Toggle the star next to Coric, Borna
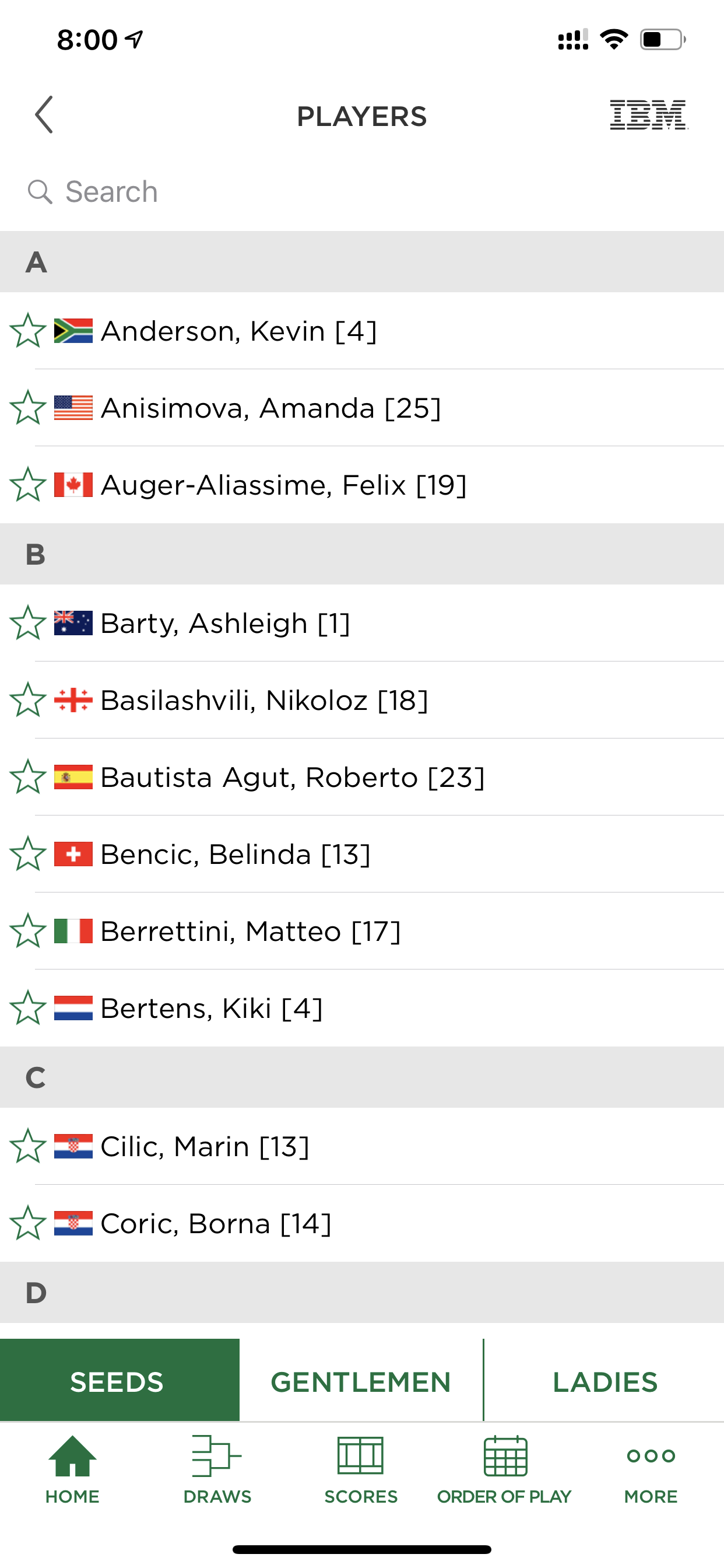 coord(28,1223)
